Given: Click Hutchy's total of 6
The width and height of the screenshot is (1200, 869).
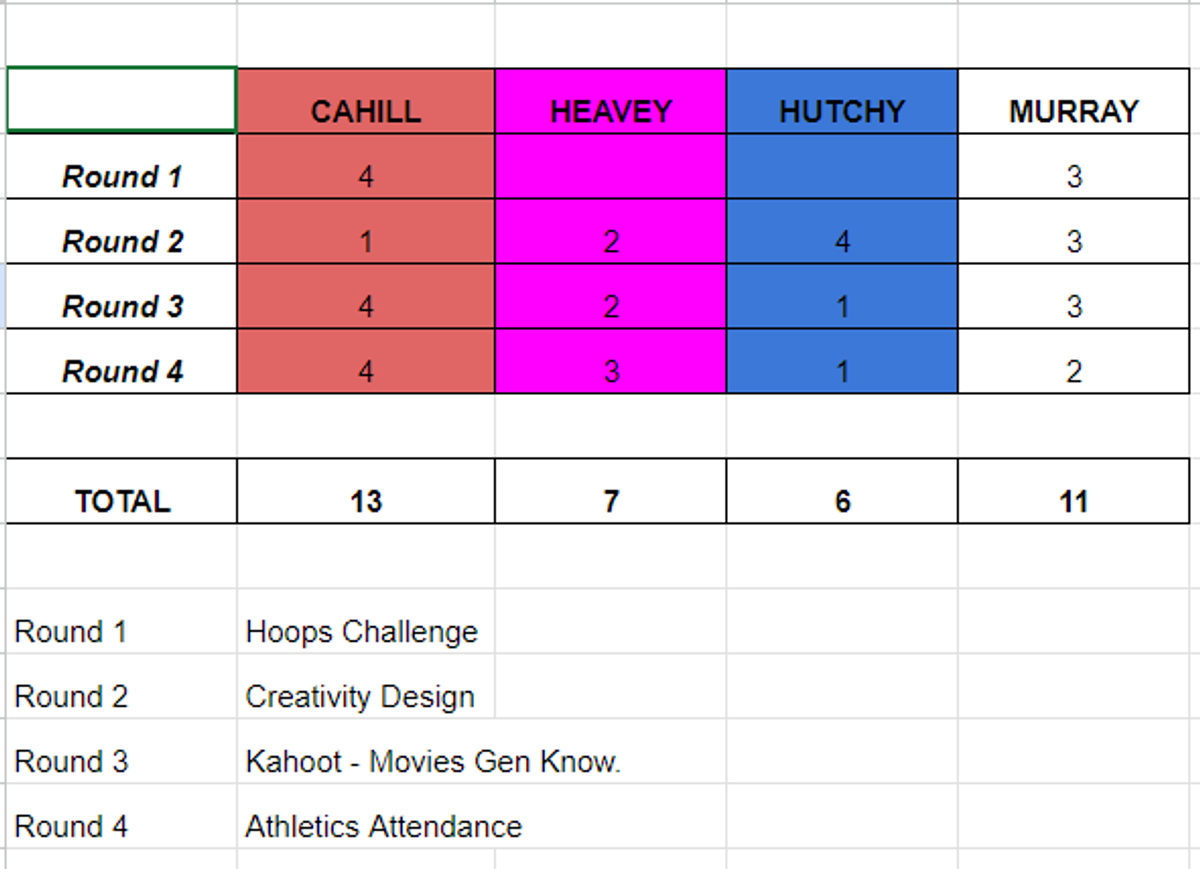Looking at the screenshot, I should [x=842, y=491].
